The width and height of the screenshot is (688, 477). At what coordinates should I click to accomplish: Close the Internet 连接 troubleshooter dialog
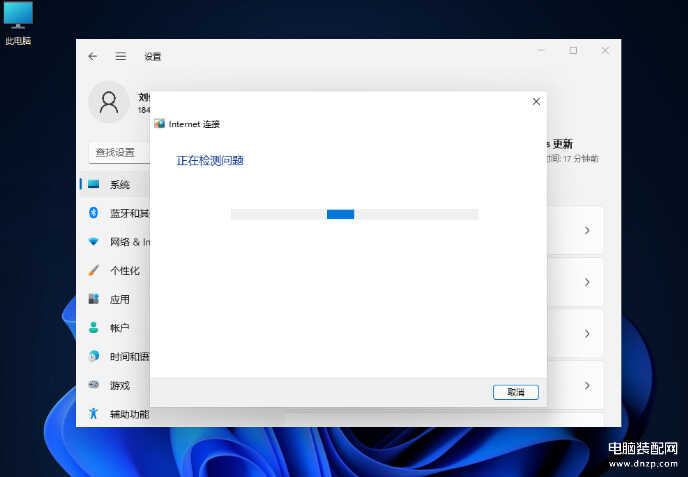point(536,101)
